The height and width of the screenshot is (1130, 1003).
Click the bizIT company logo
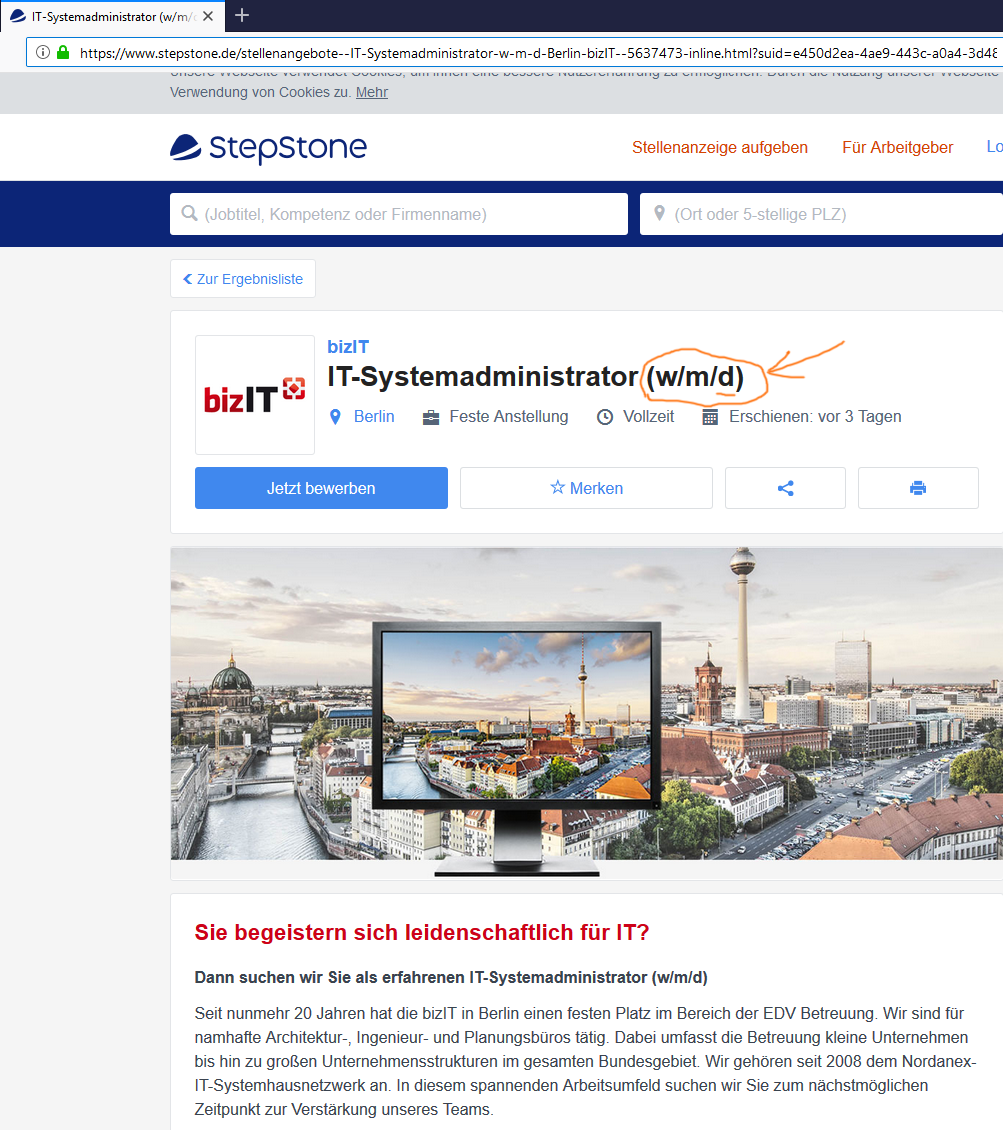[255, 395]
